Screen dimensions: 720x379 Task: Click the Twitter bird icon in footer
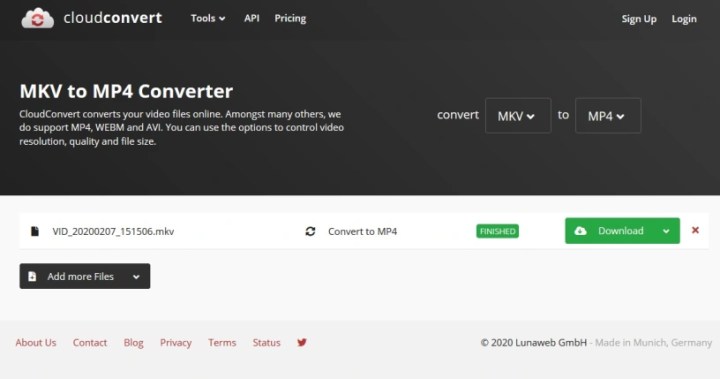(302, 342)
